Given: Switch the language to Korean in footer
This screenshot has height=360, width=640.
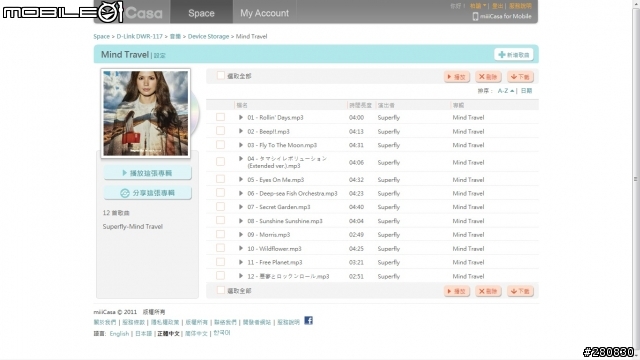Looking at the screenshot, I should (x=222, y=333).
